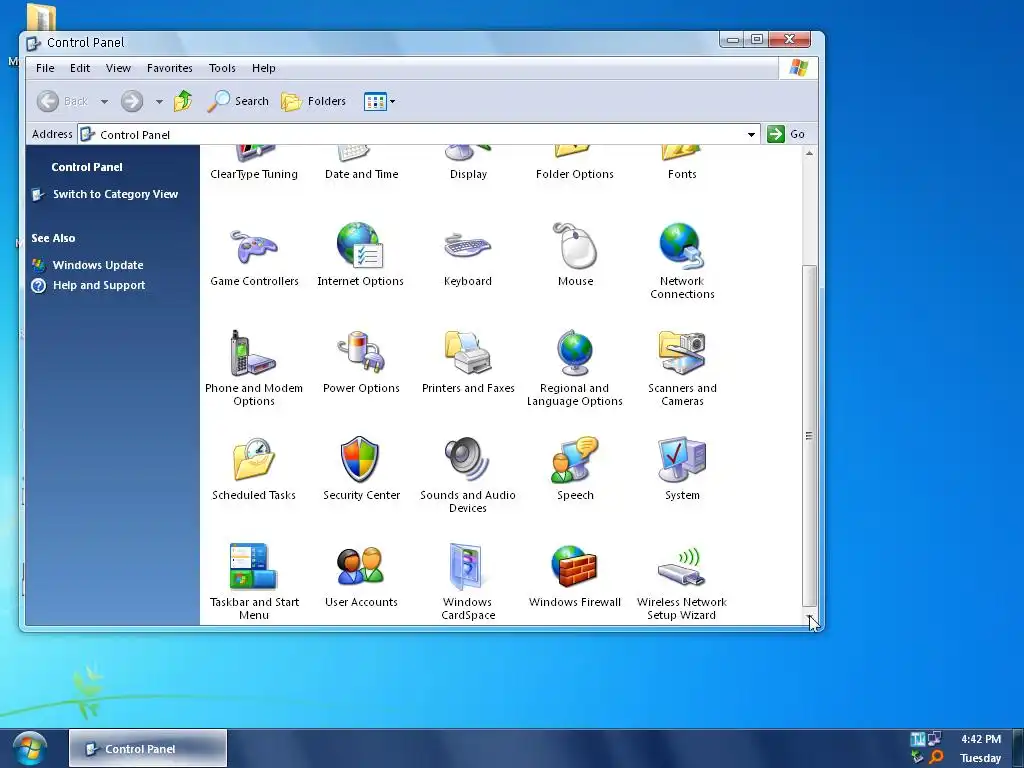
Task: Open Network Connections icon
Action: [x=682, y=246]
